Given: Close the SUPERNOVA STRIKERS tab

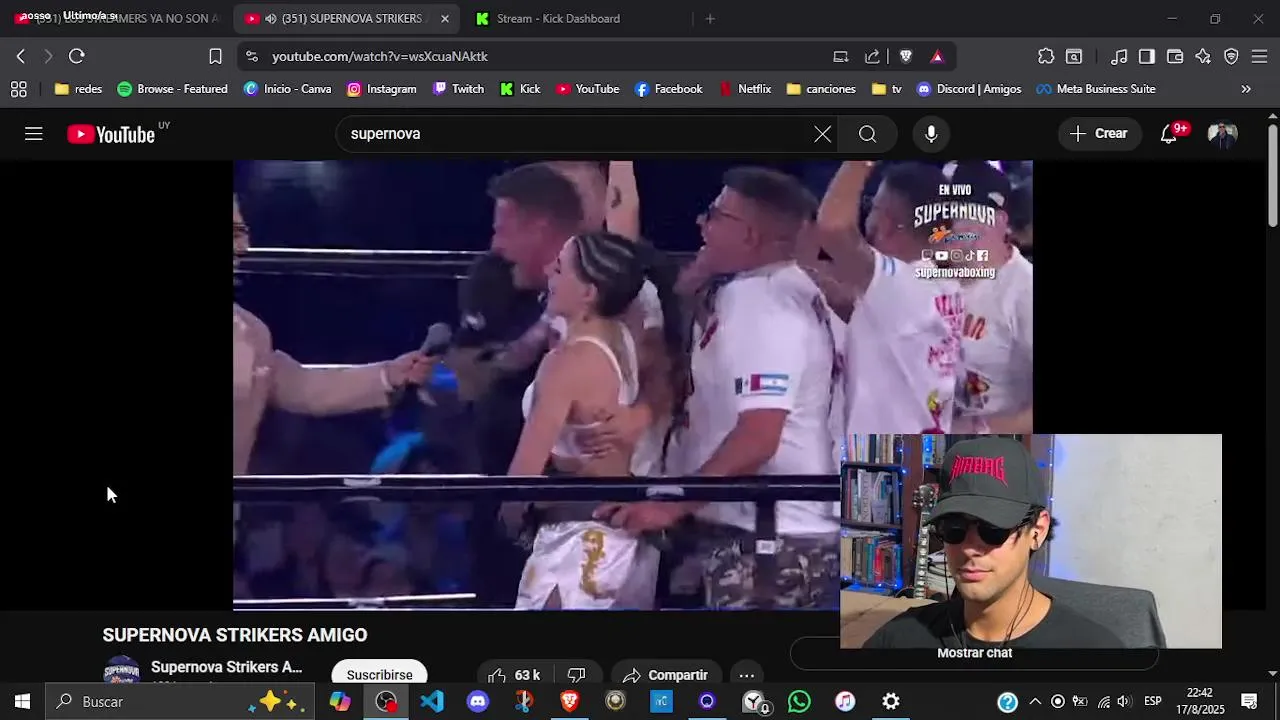Looking at the screenshot, I should coord(445,18).
